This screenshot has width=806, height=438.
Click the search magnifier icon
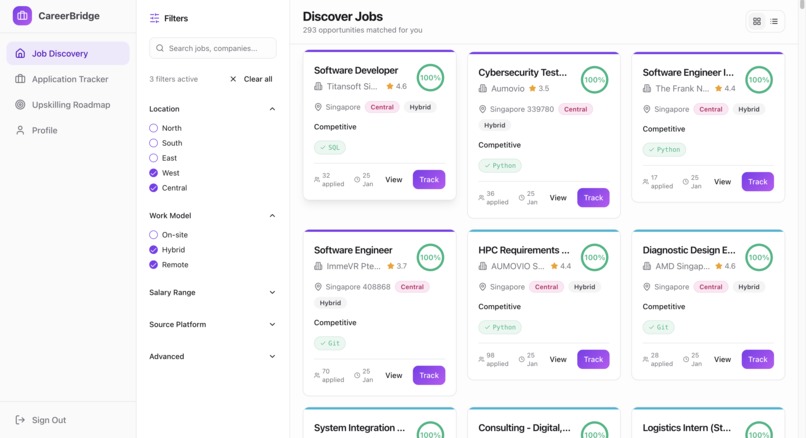tap(160, 48)
